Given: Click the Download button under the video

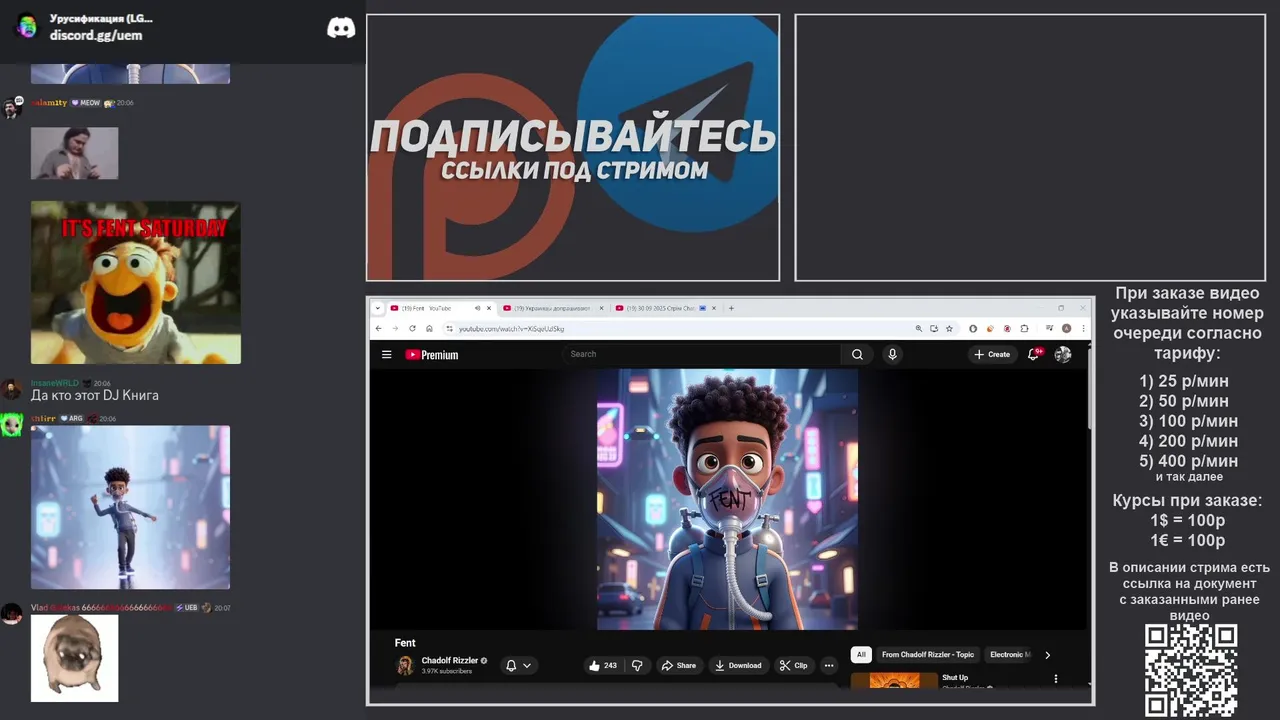Looking at the screenshot, I should (x=738, y=665).
